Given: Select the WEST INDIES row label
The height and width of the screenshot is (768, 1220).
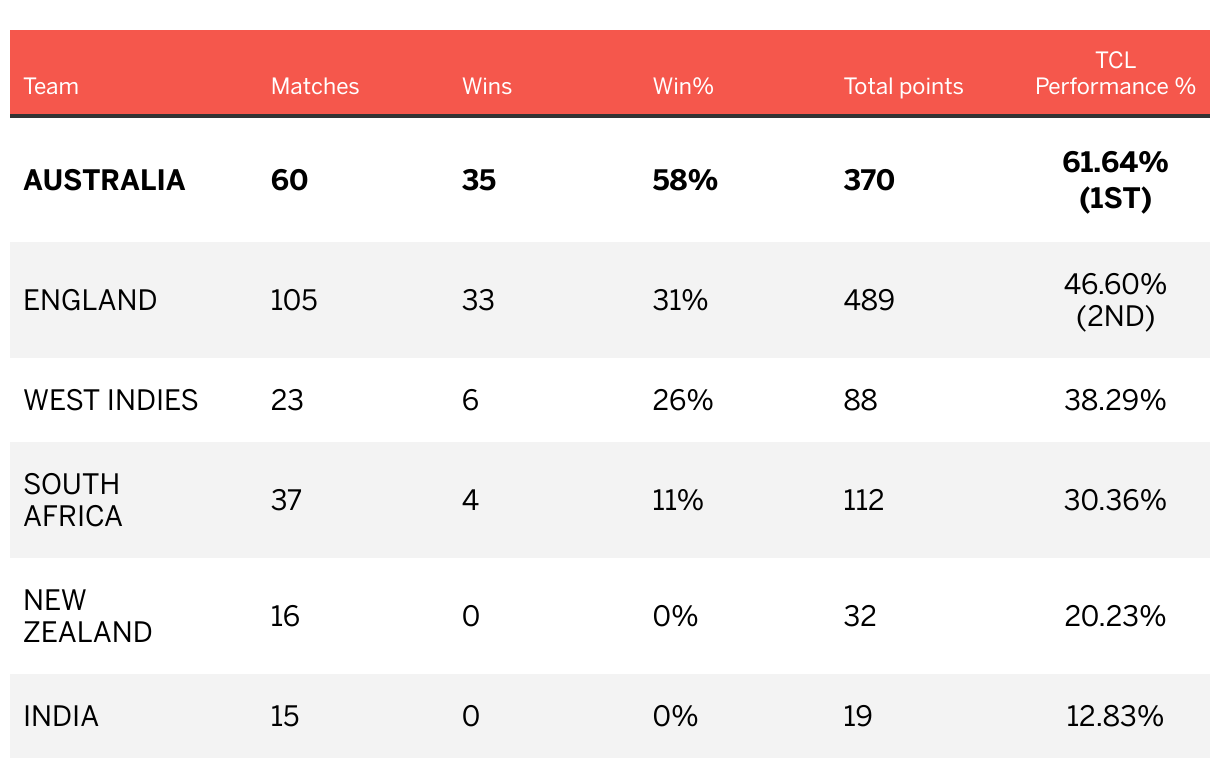Looking at the screenshot, I should pyautogui.click(x=111, y=400).
